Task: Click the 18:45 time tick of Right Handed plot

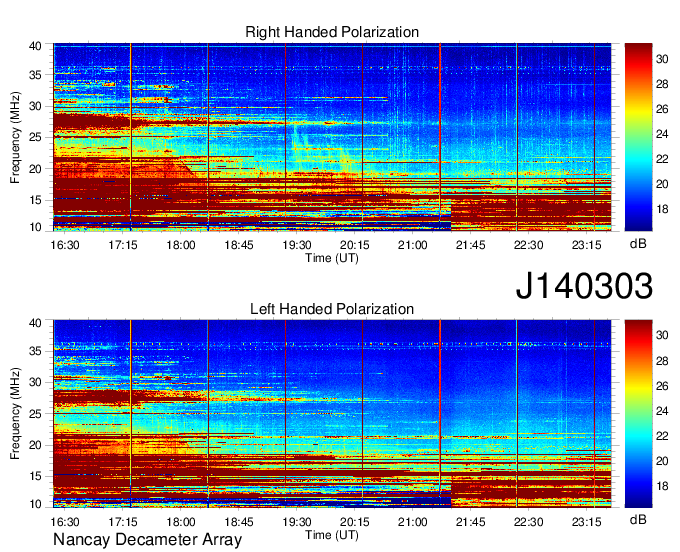Action: 239,245
